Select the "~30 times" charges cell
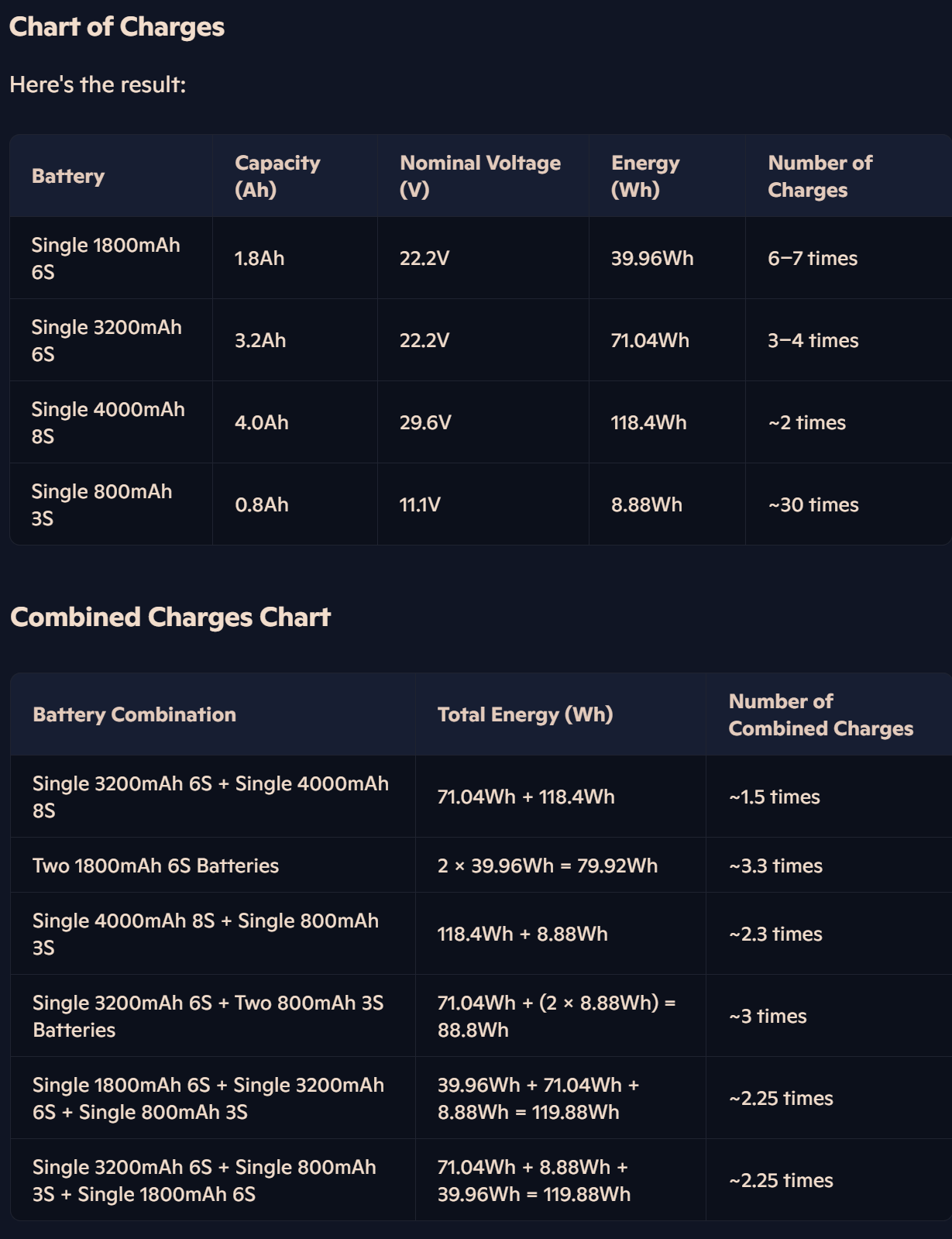 click(x=813, y=504)
